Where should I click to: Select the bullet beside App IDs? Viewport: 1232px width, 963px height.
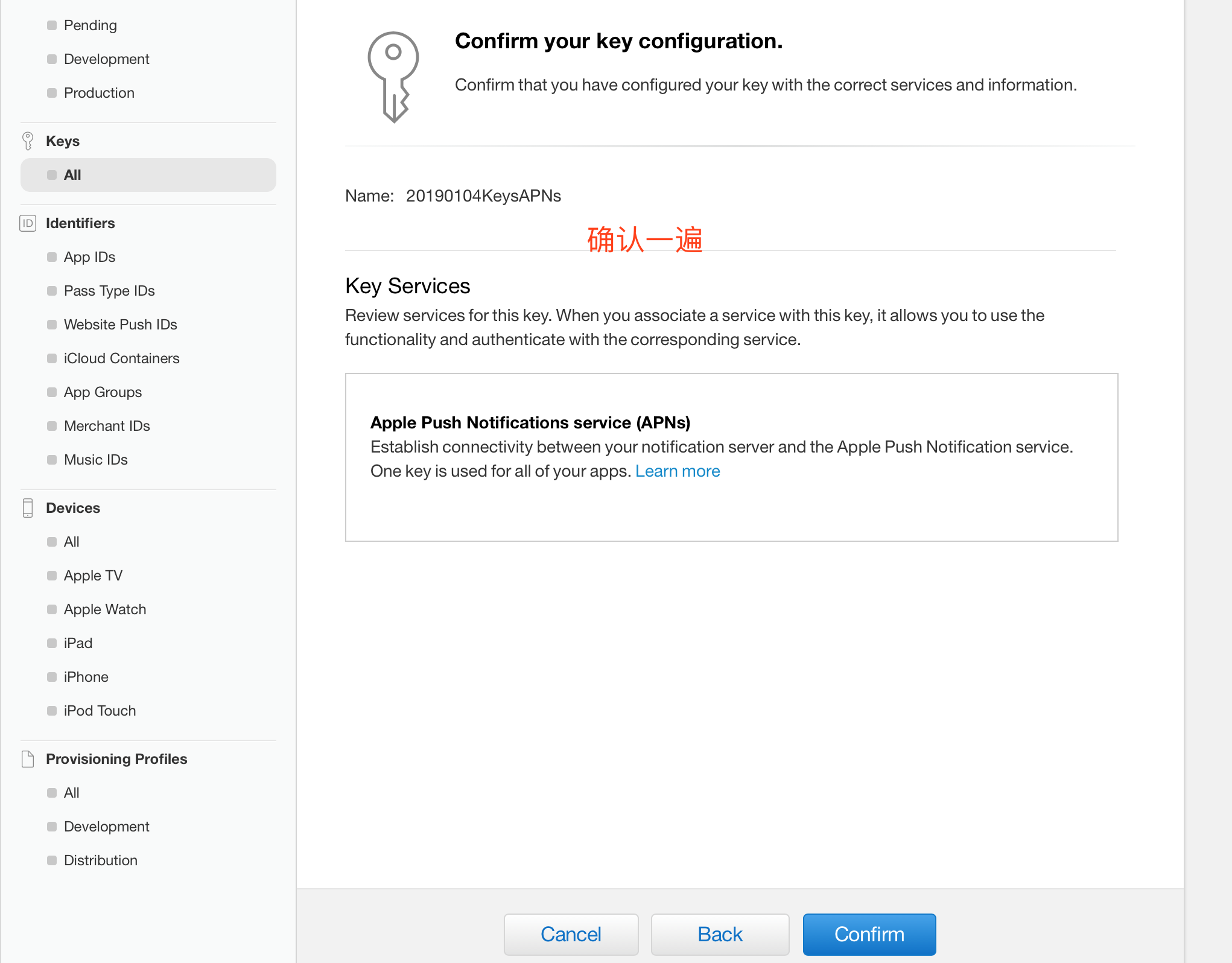pos(52,257)
